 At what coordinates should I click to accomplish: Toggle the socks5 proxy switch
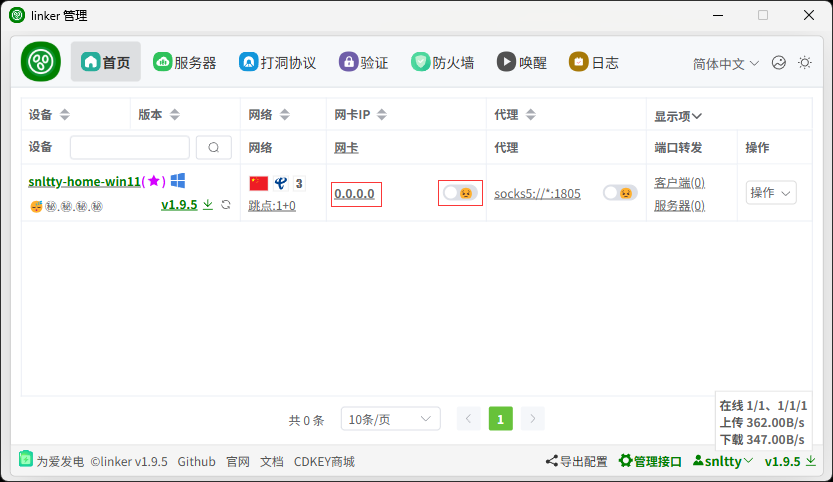619,193
